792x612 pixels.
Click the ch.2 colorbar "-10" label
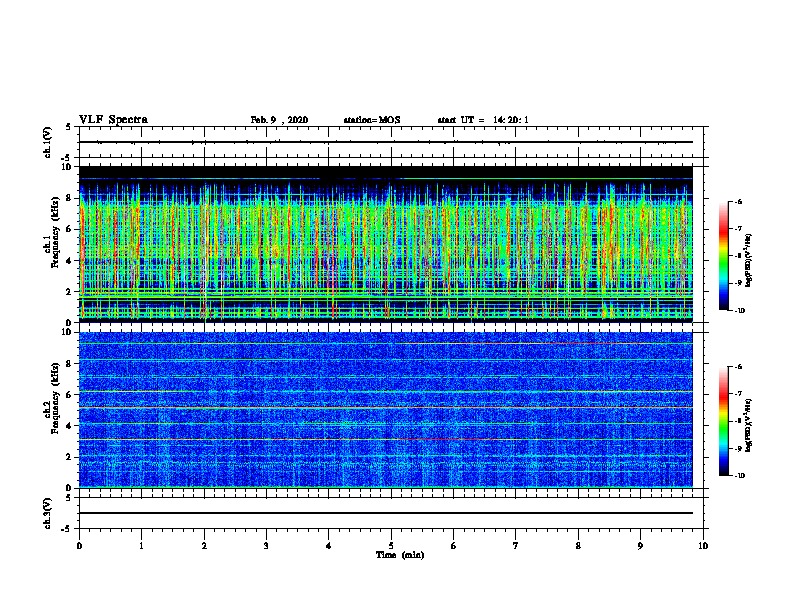pos(739,476)
